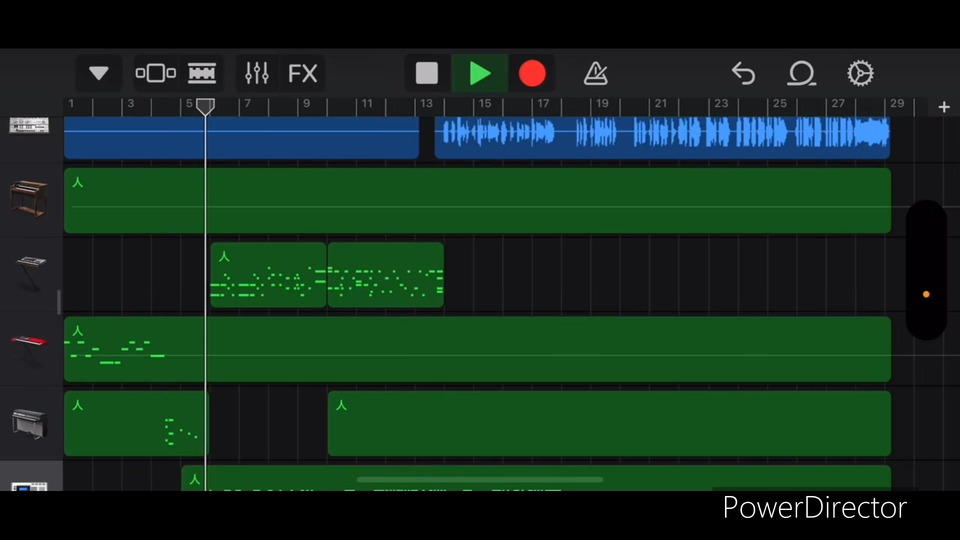Tap bar 1 on the timeline ruler
960x540 pixels.
pyautogui.click(x=71, y=104)
